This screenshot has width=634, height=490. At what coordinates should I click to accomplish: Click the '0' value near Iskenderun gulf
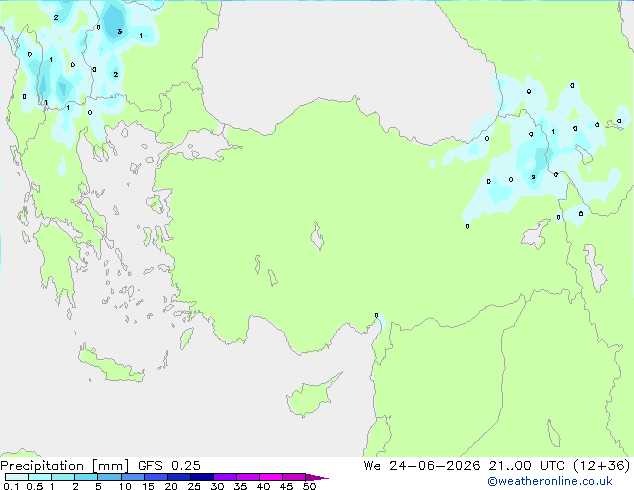click(376, 315)
